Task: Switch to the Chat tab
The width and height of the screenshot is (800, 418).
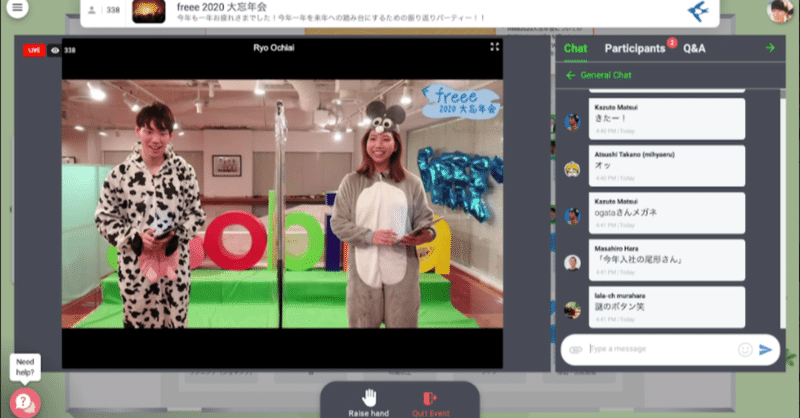Action: tap(576, 48)
